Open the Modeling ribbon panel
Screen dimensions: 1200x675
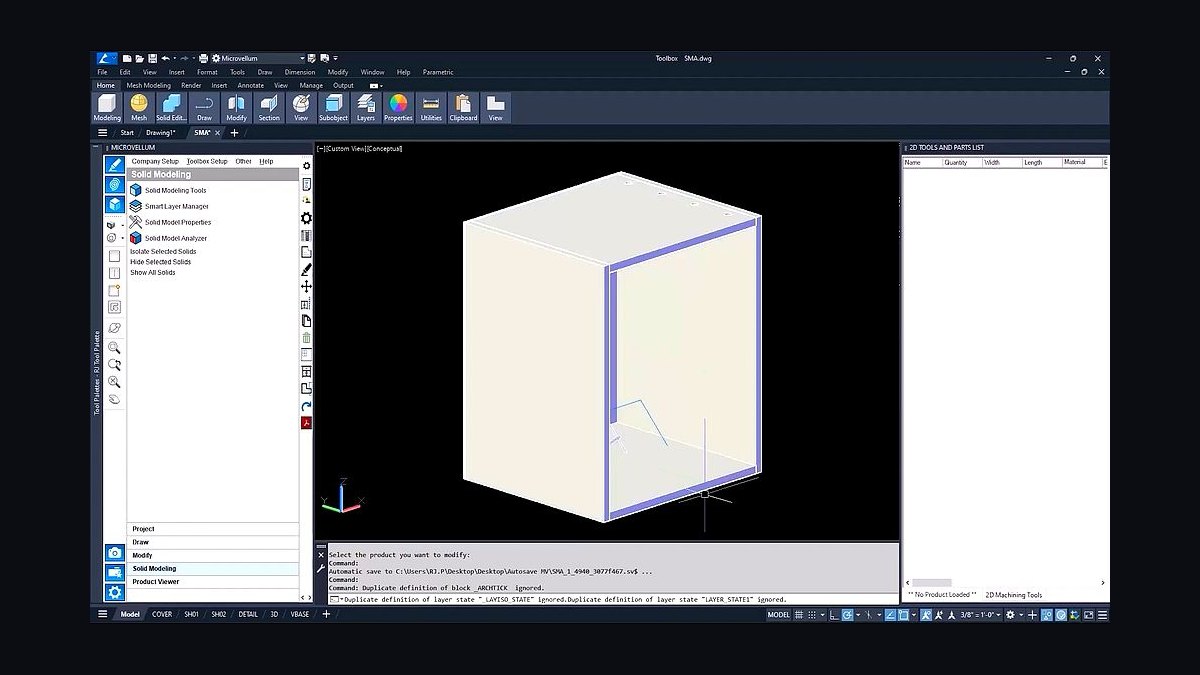[x=107, y=107]
